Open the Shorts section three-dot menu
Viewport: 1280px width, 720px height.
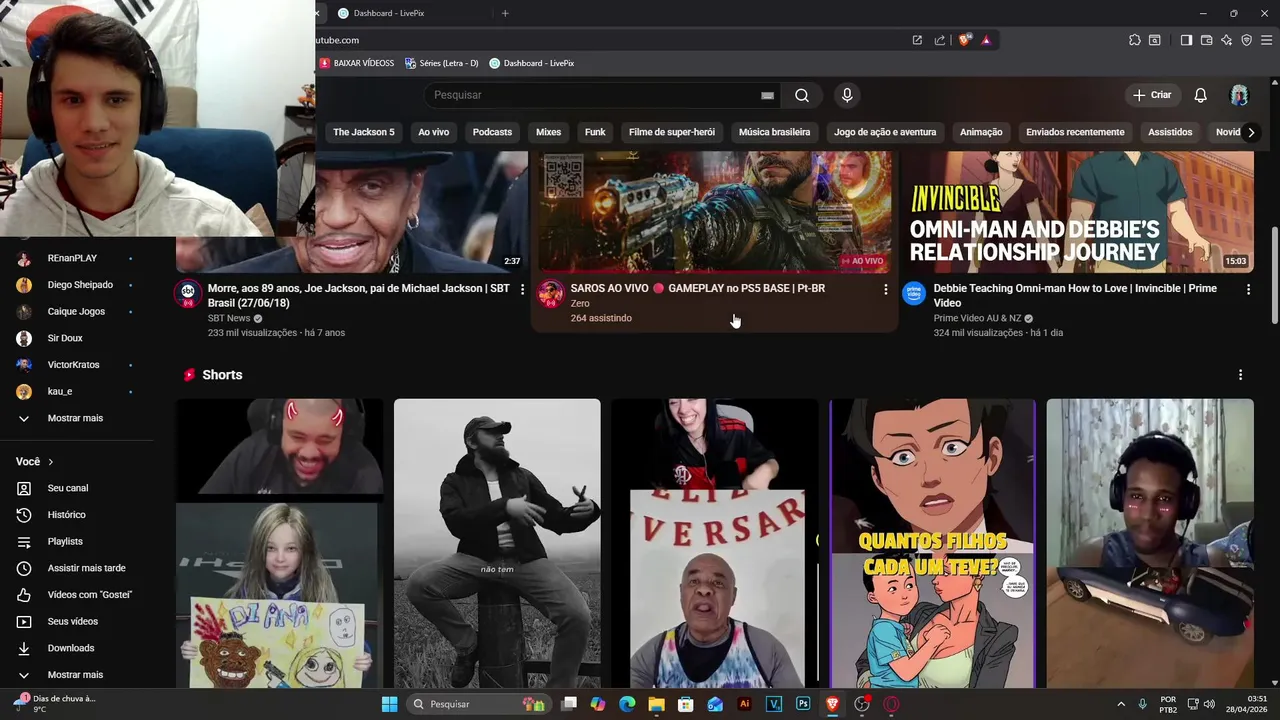tap(1240, 375)
